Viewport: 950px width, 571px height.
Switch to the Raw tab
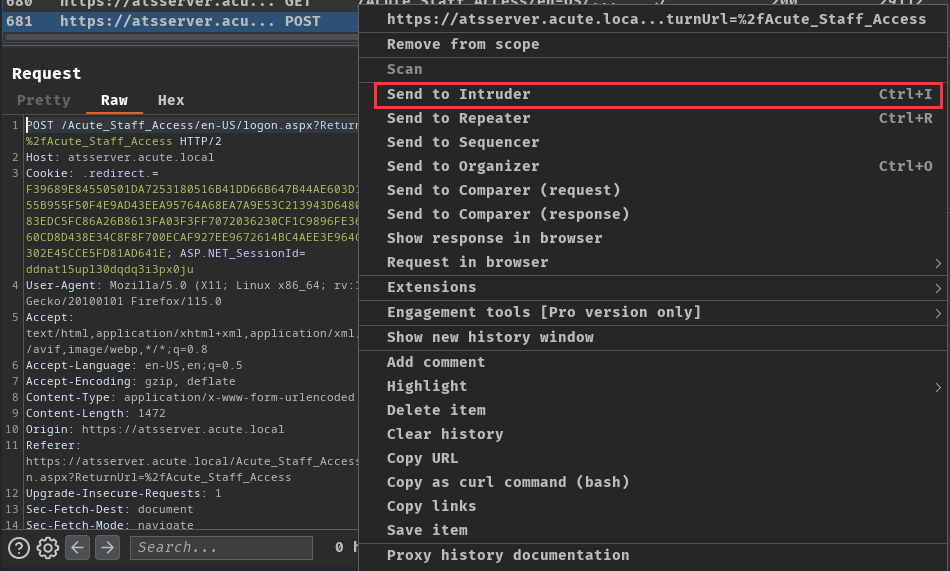point(114,100)
